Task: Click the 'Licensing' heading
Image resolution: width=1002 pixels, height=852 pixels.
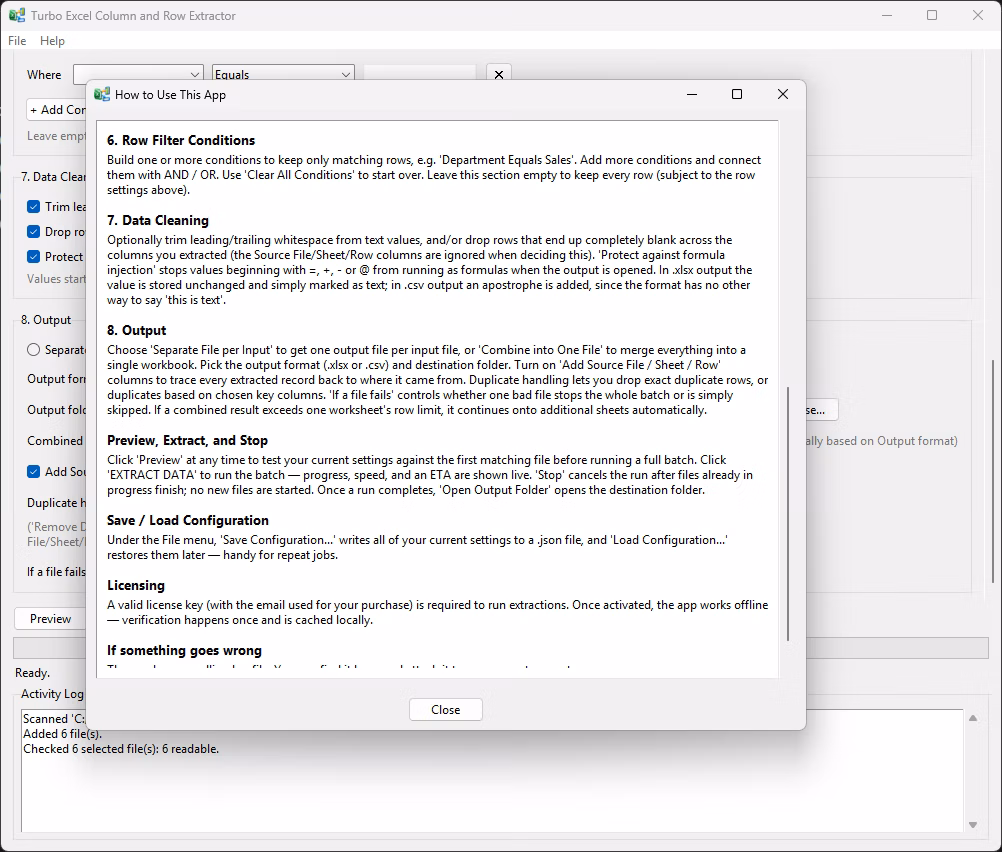Action: click(x=136, y=585)
